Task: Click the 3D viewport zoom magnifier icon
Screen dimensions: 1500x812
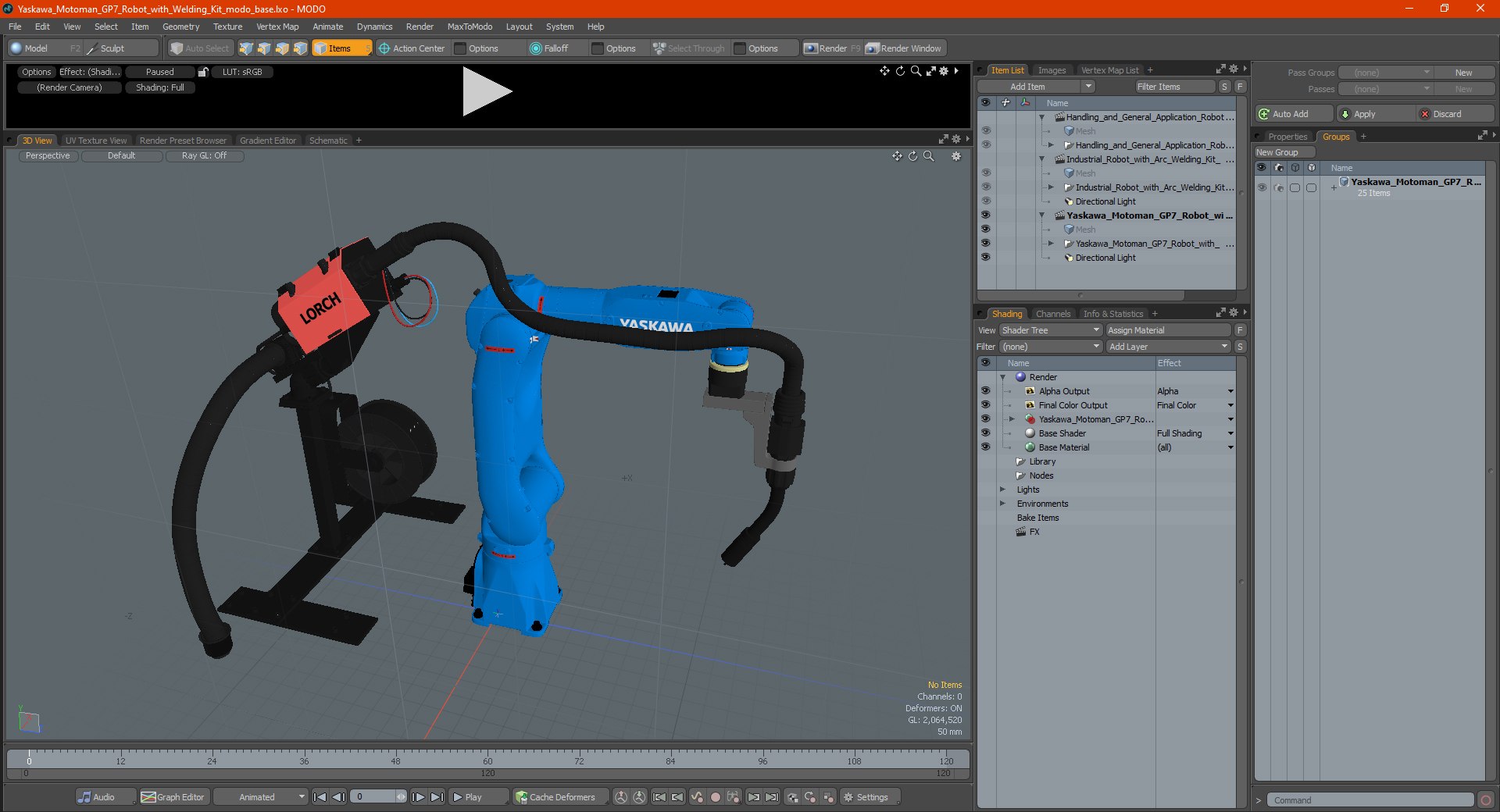Action: 929,156
